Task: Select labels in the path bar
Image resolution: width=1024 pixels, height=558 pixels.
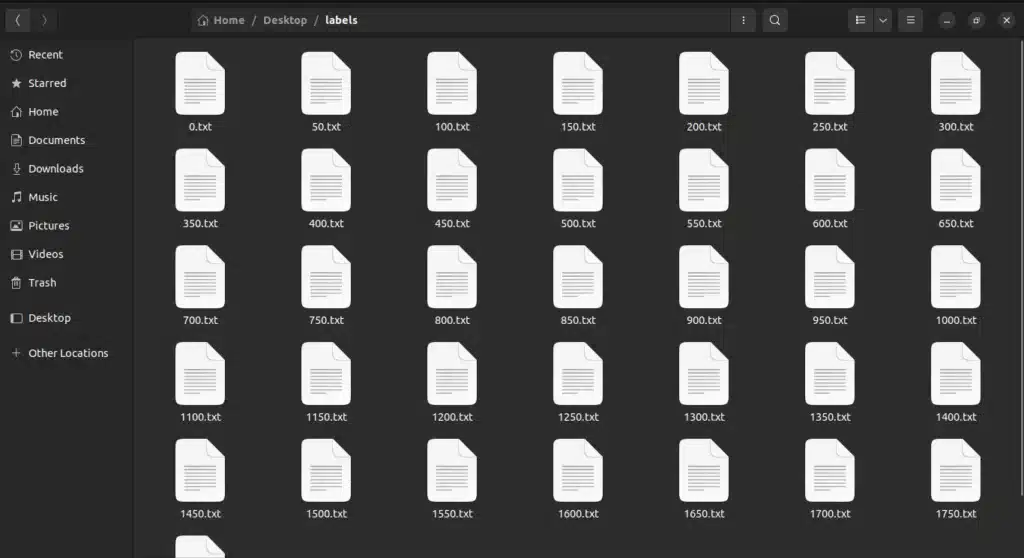Action: (341, 20)
